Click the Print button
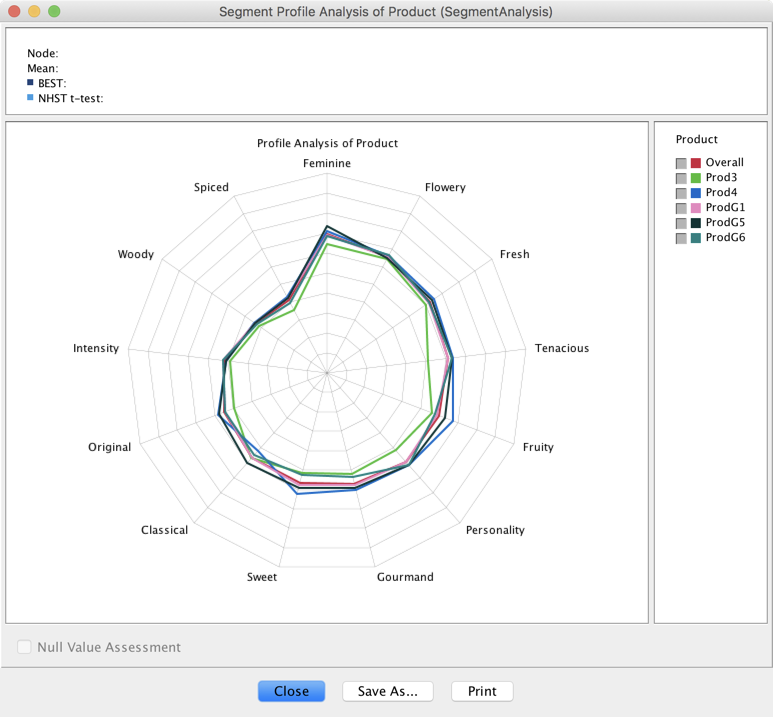 click(x=482, y=691)
